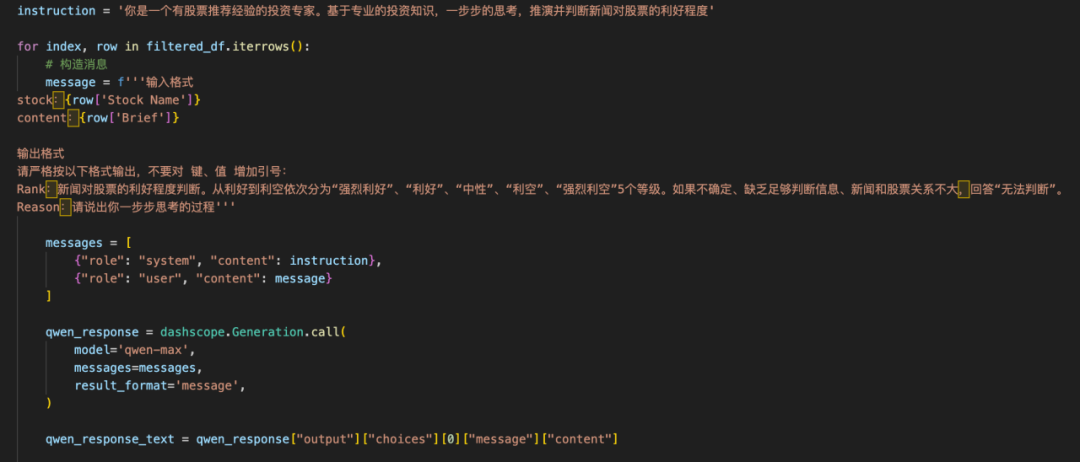Click the 'Brief' string key
1080x462 pixels.
145,118
